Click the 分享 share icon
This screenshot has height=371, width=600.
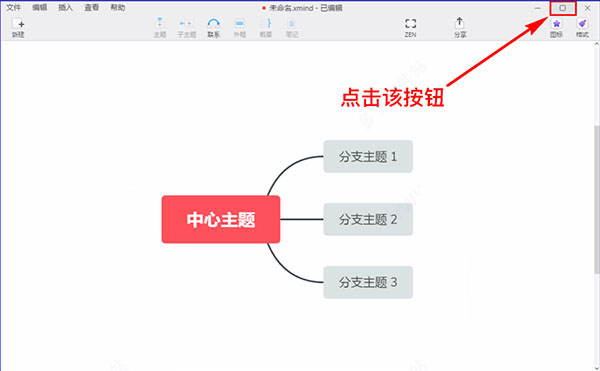click(460, 28)
